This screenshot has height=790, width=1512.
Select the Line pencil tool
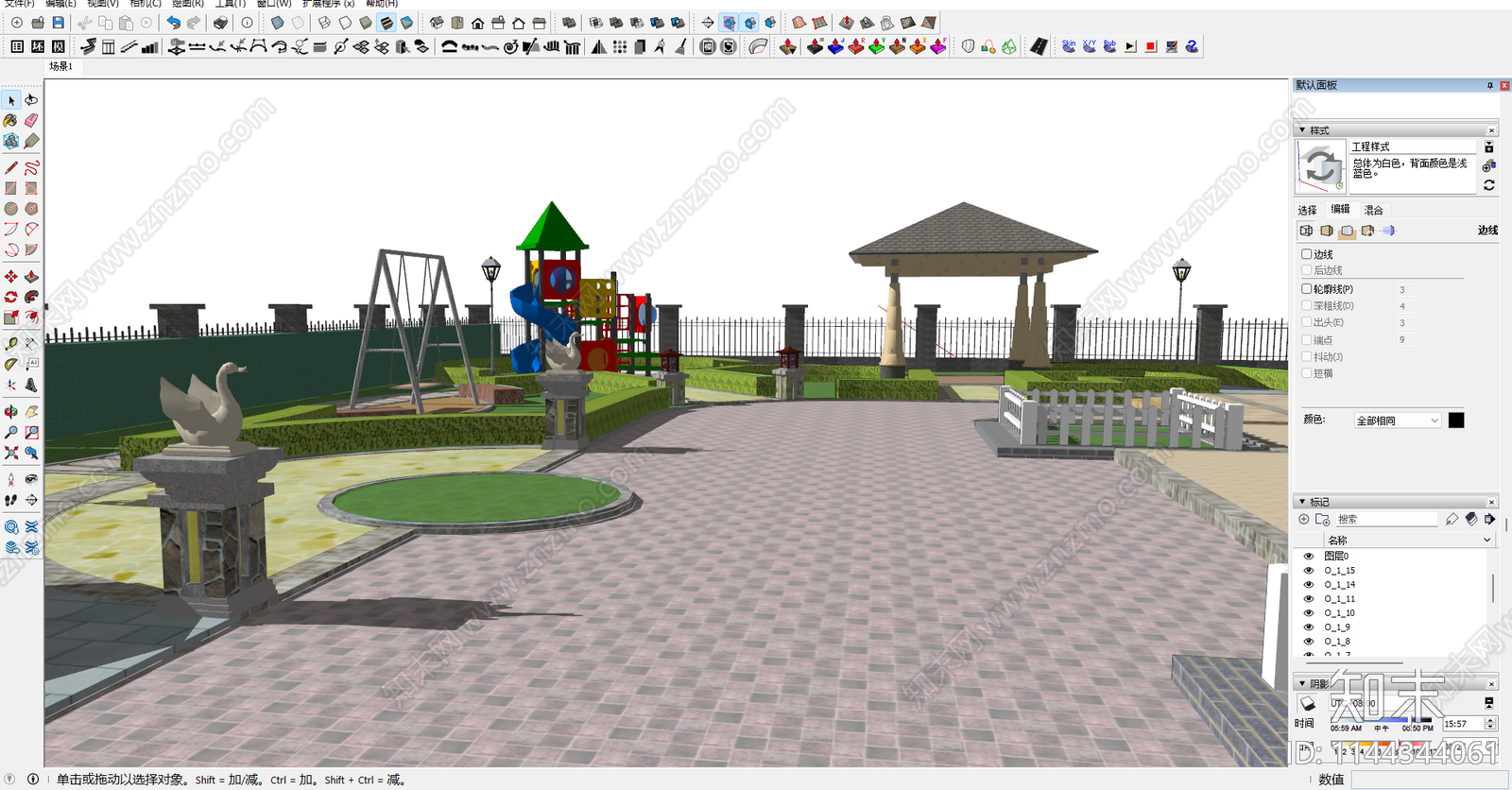11,167
